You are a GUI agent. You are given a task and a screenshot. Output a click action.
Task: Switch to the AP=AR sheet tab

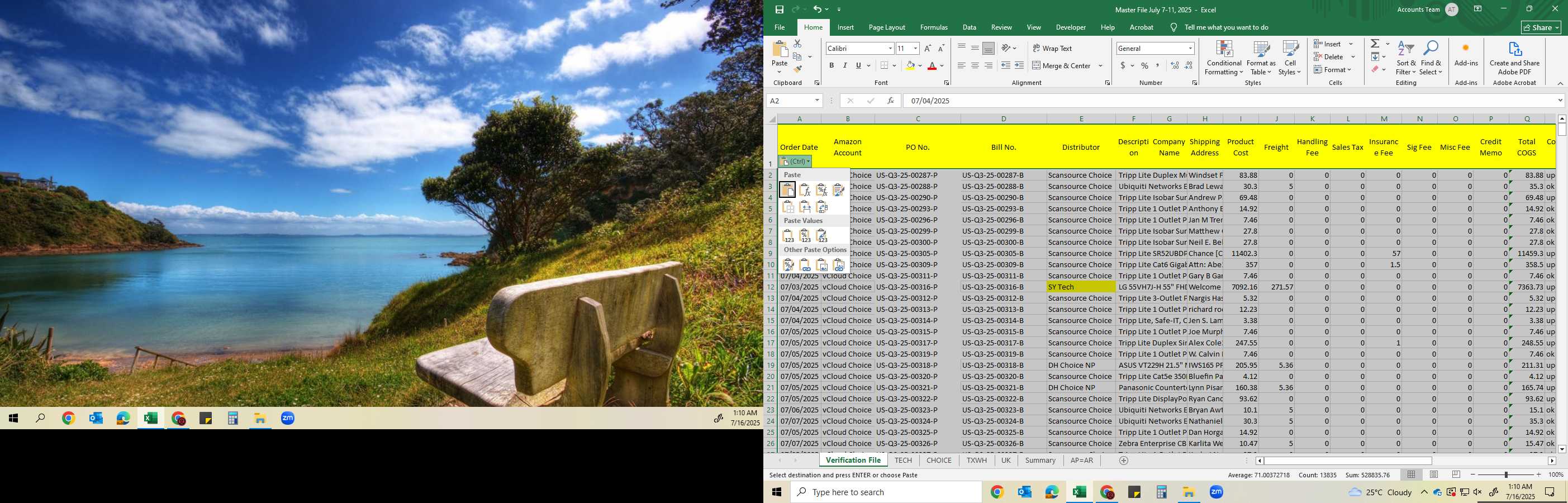point(1082,461)
